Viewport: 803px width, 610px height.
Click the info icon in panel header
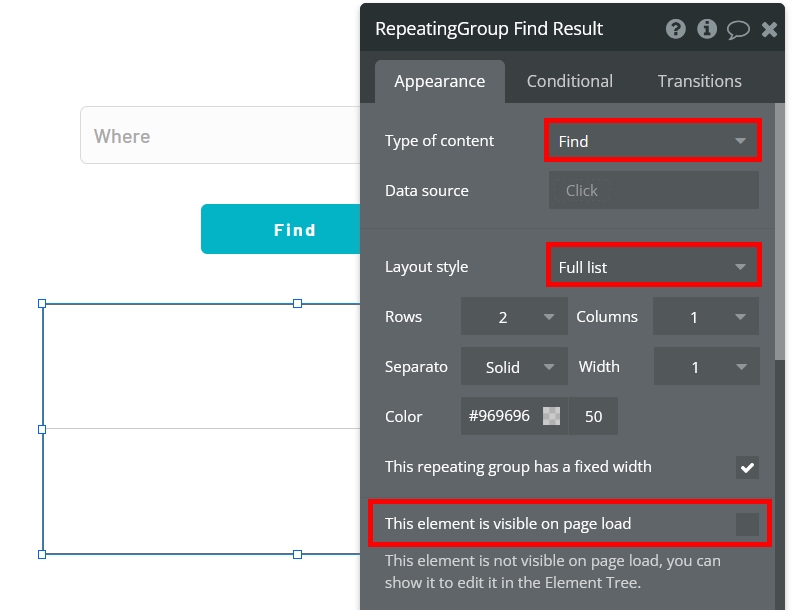(707, 29)
